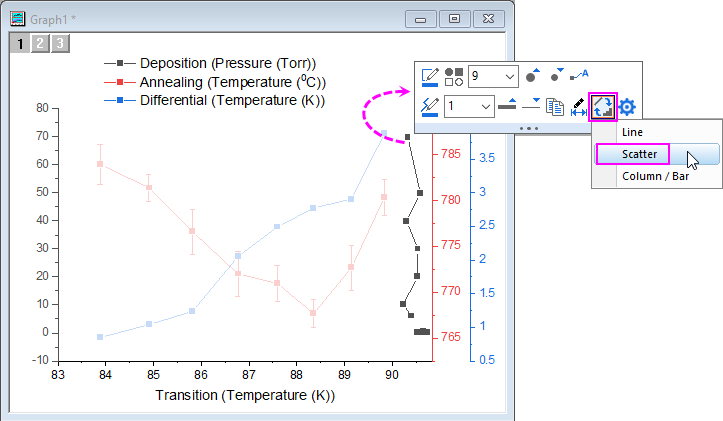
Task: Open plot properties gear icon
Action: (627, 107)
